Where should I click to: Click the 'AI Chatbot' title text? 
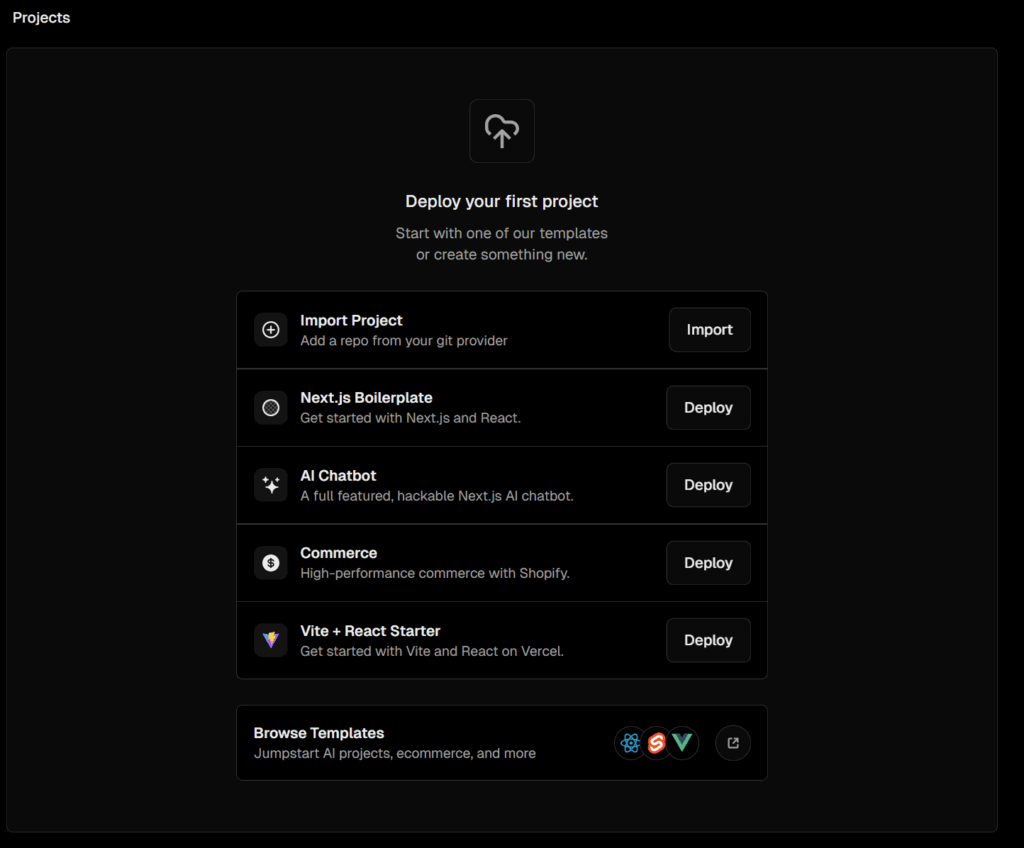coord(338,476)
